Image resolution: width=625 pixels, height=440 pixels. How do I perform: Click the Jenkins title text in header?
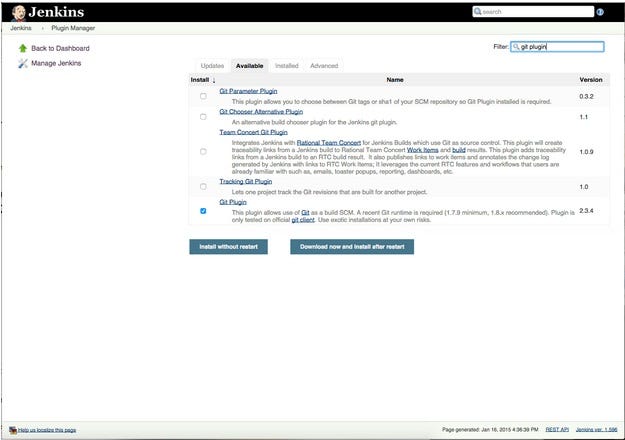tap(56, 12)
